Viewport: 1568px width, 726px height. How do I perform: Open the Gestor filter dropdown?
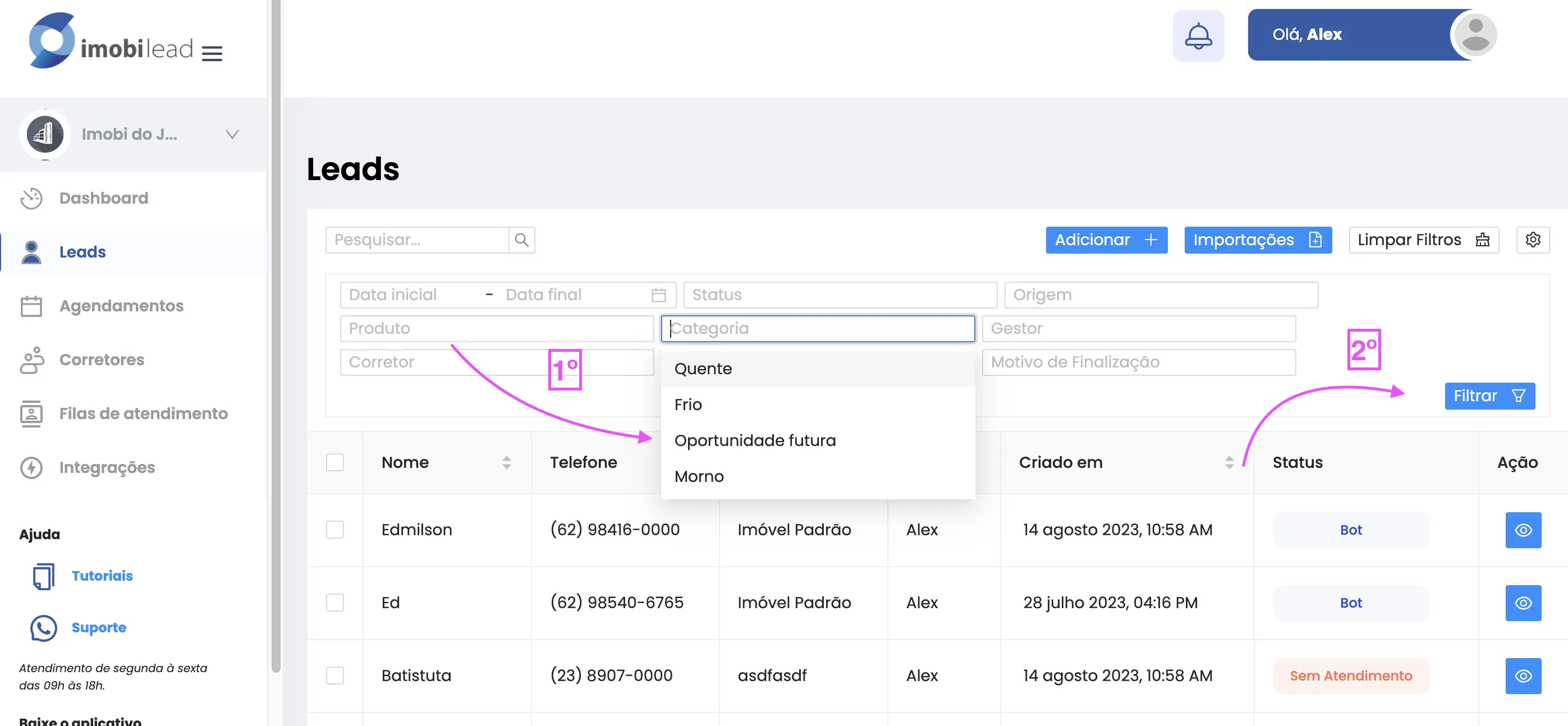point(1138,329)
